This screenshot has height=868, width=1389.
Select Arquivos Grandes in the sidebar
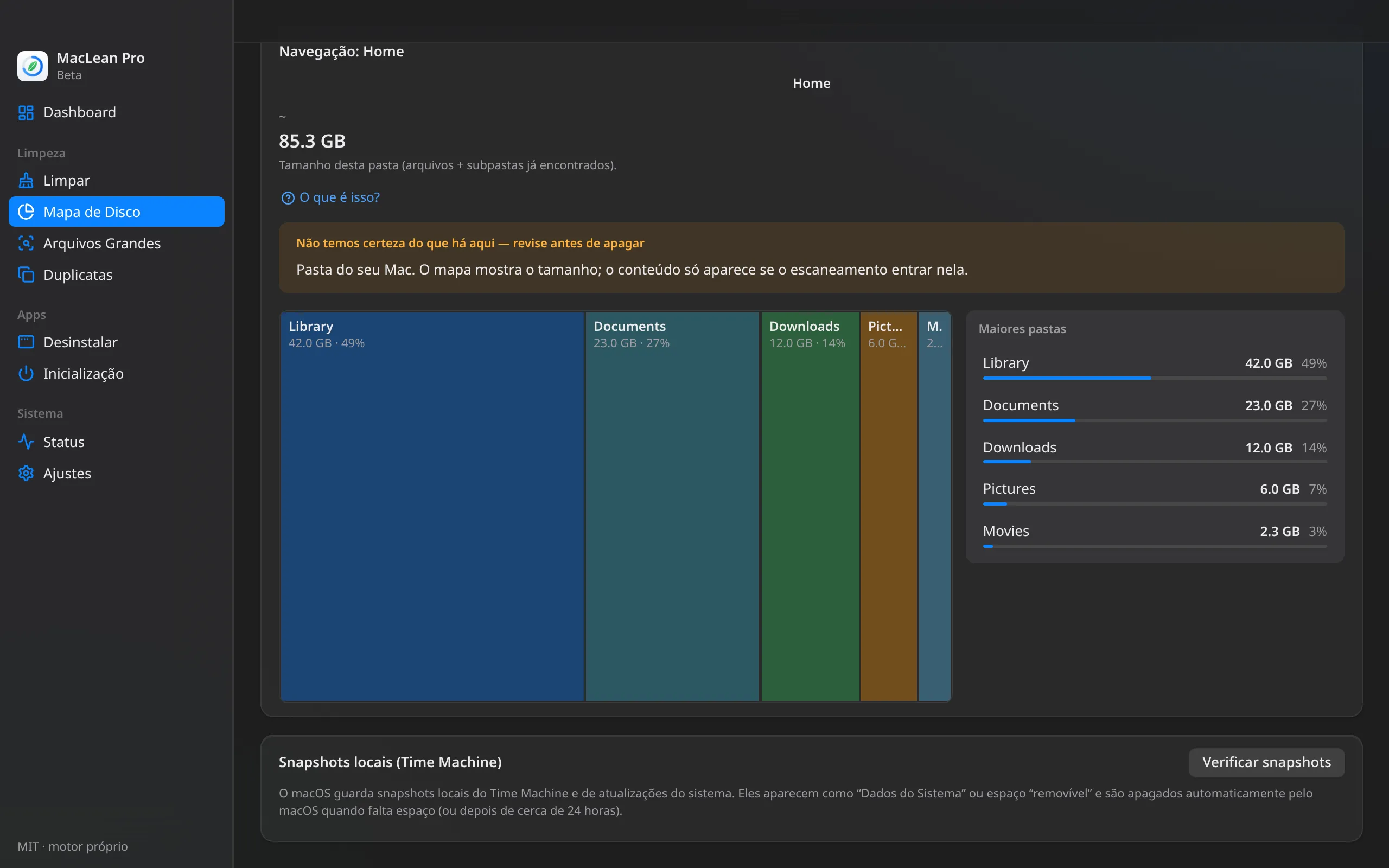(117, 244)
